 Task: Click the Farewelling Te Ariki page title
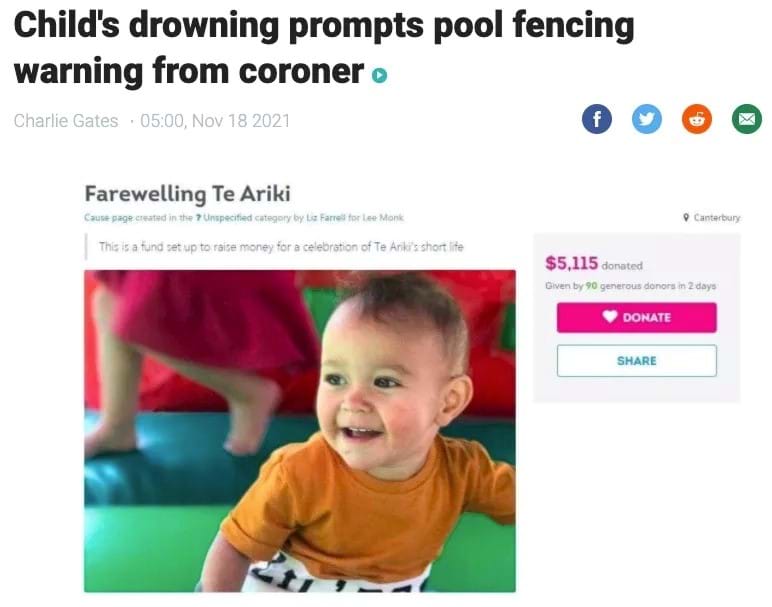(x=188, y=193)
